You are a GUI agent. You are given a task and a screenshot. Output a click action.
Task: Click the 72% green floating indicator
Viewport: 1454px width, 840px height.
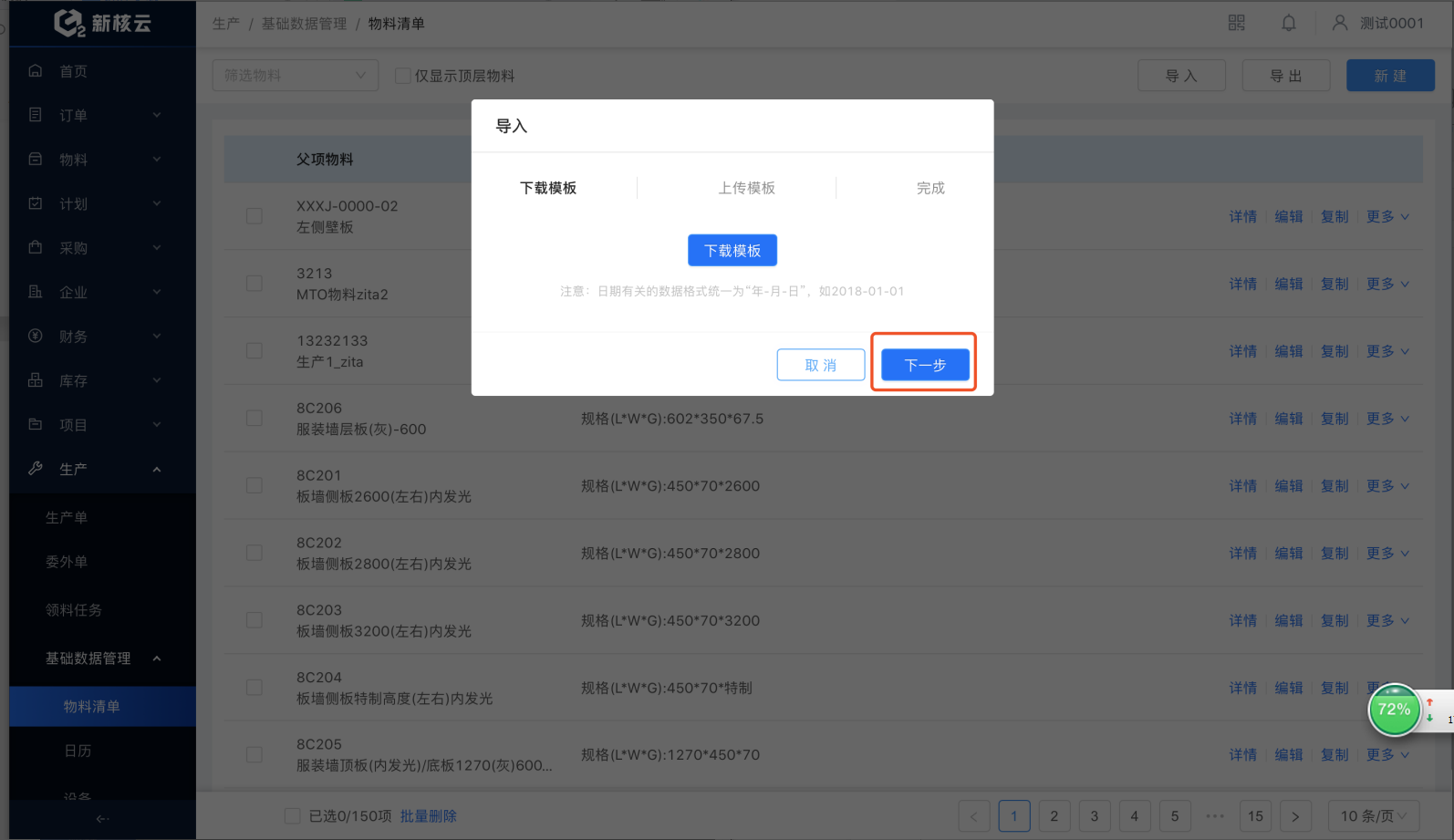[x=1394, y=709]
